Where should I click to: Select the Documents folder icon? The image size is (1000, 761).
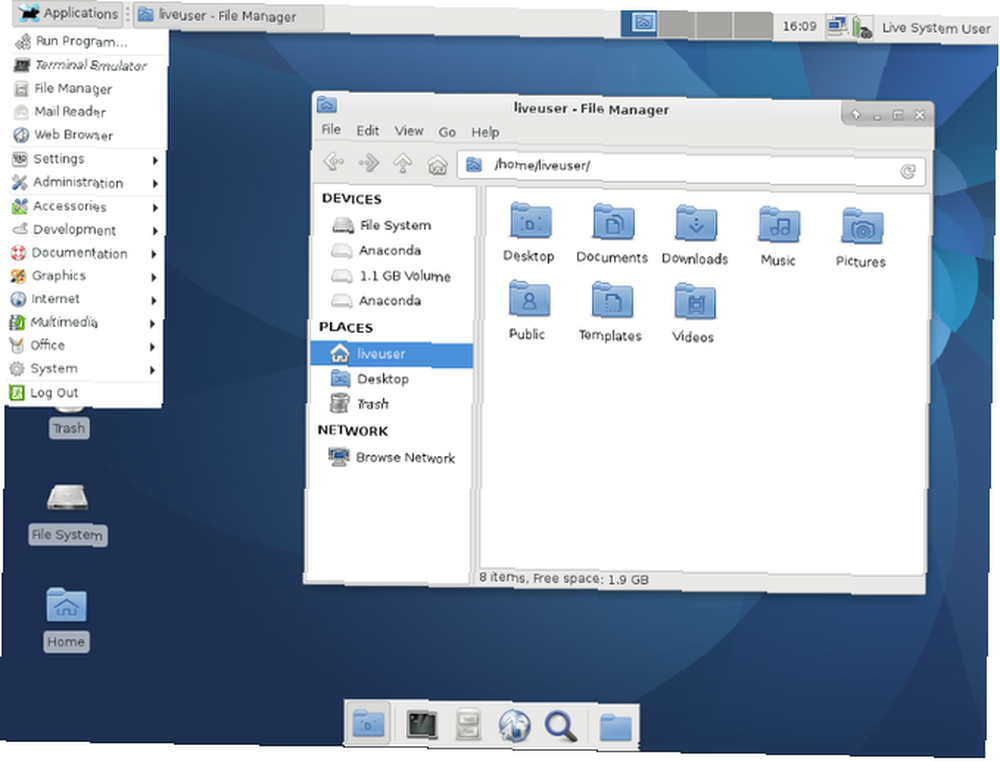(x=613, y=223)
